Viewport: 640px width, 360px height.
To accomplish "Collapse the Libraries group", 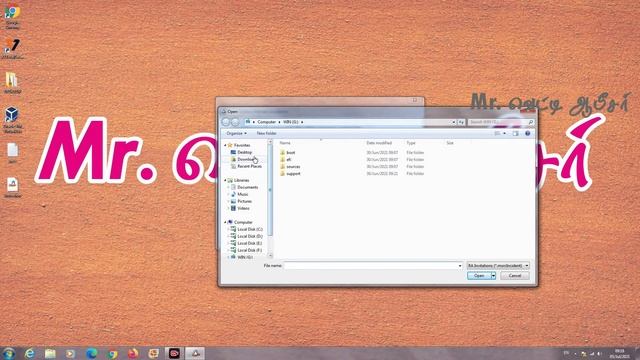I will [225, 180].
